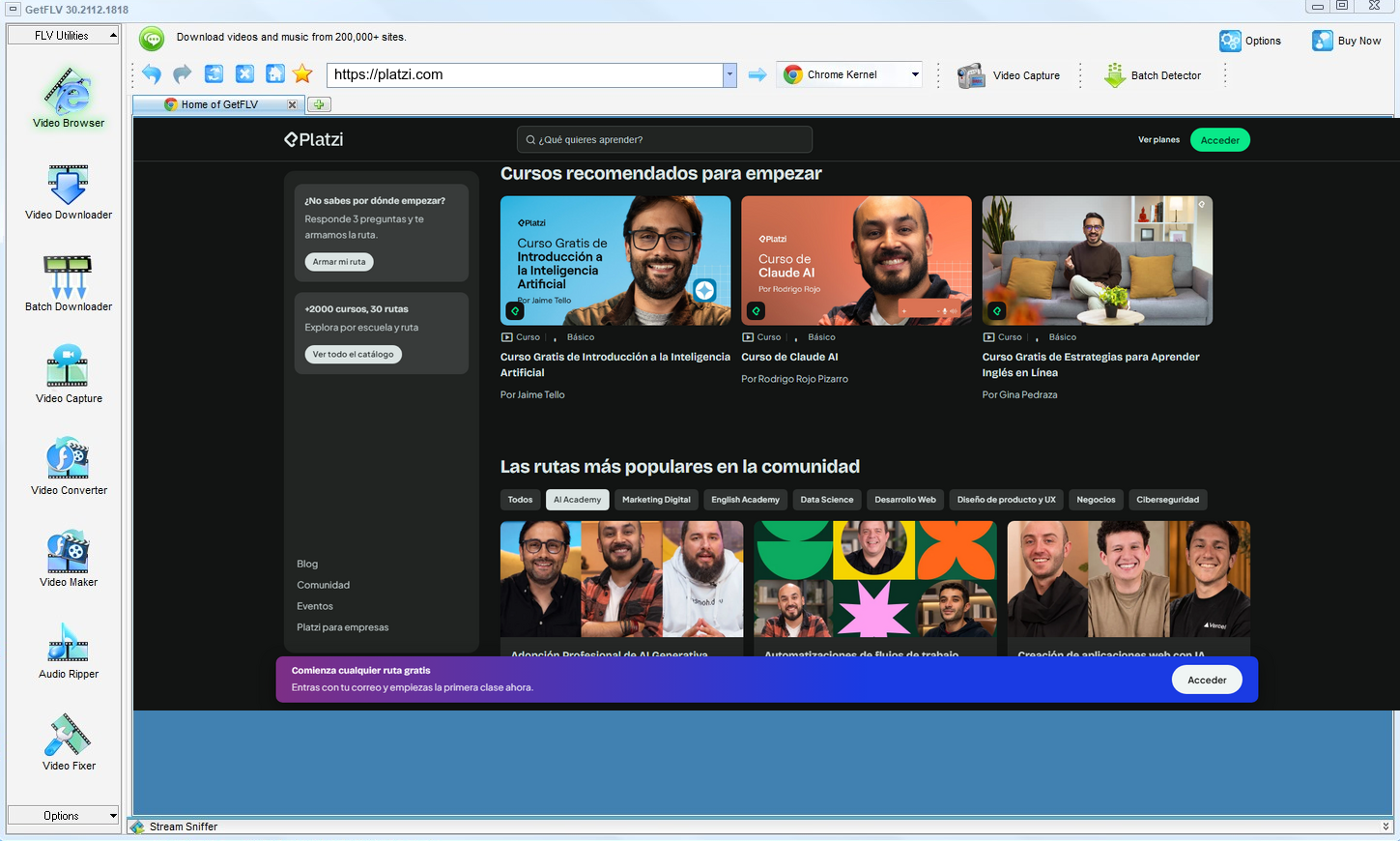Select the Ciberseguridad filter tab

(x=1167, y=500)
